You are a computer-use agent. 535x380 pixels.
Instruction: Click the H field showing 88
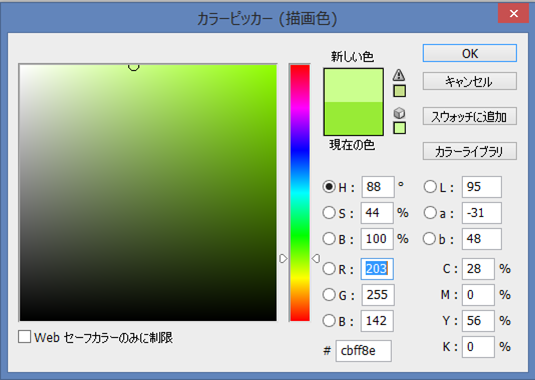378,187
